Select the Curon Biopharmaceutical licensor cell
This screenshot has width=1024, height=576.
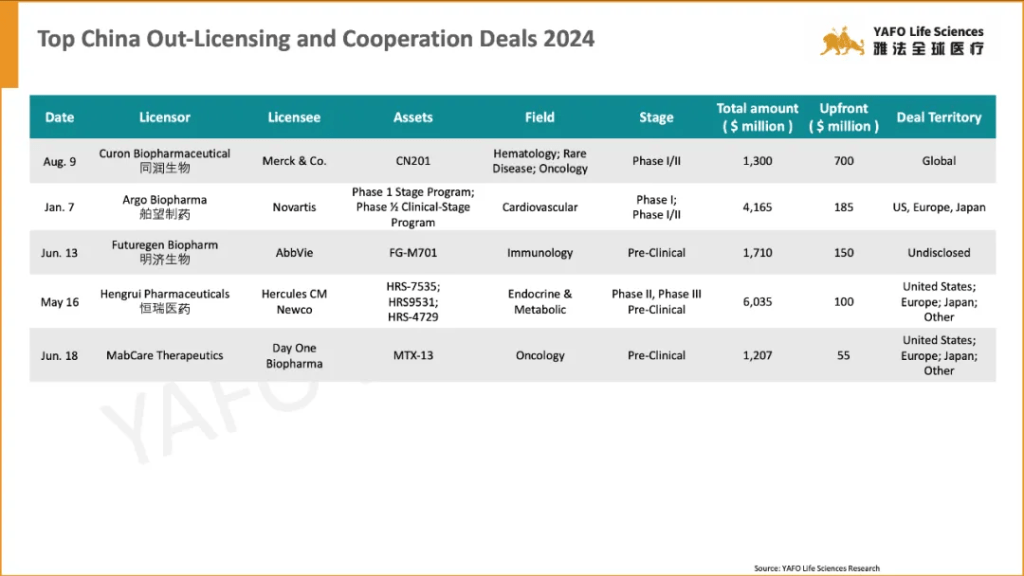click(x=164, y=160)
